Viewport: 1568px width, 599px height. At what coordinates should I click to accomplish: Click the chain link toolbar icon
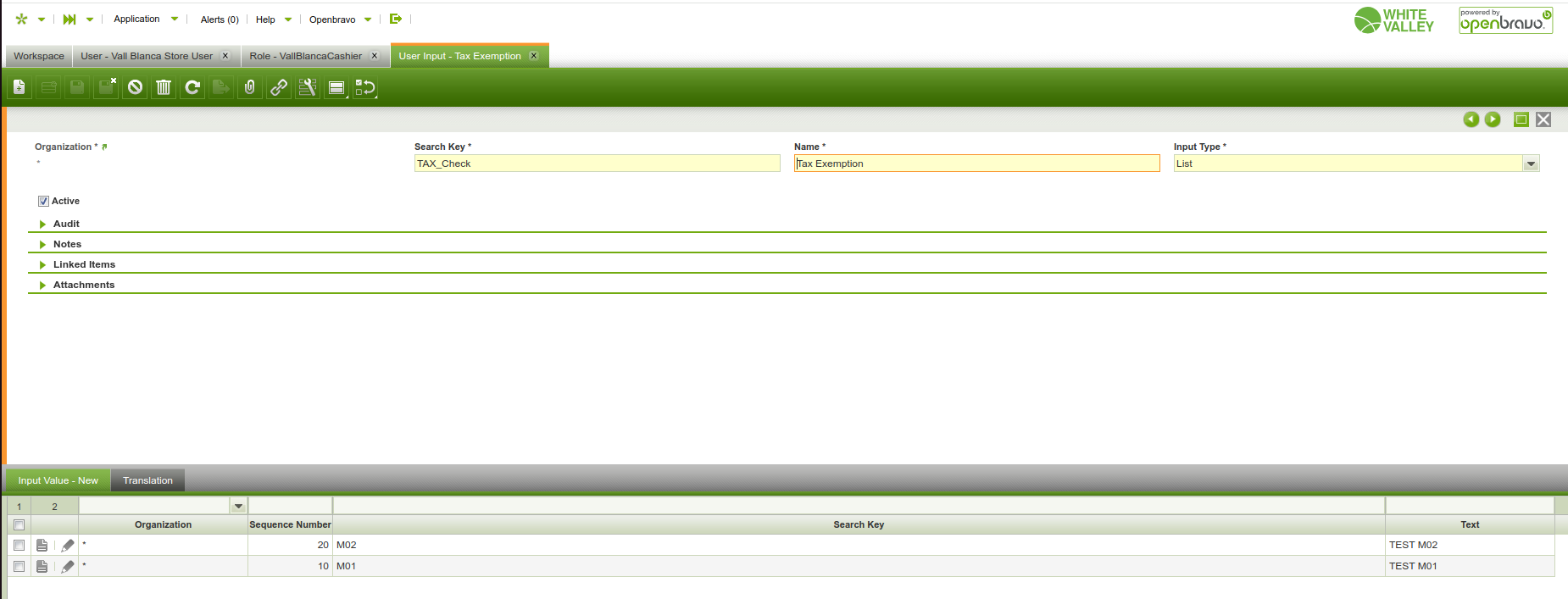(x=279, y=87)
